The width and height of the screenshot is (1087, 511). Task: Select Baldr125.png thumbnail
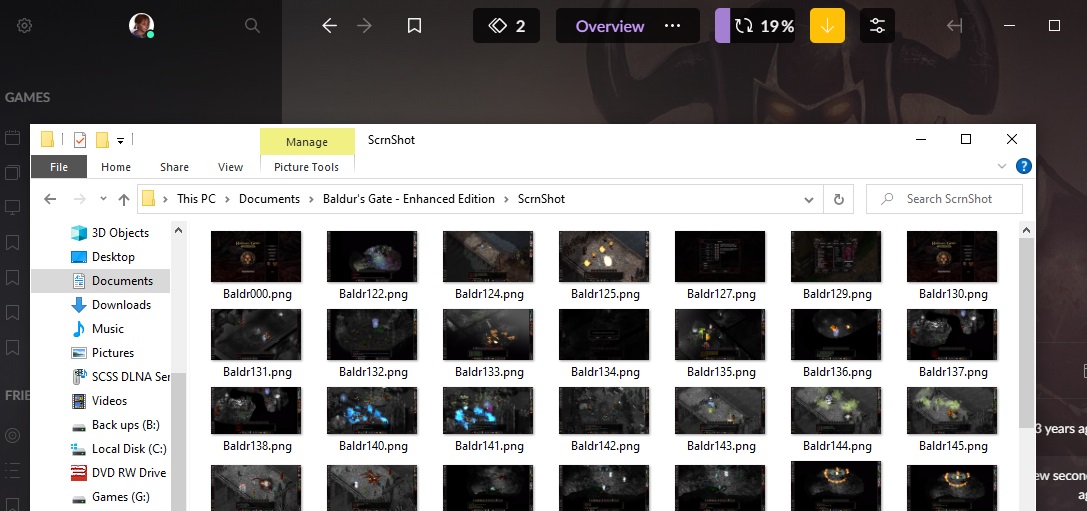[x=605, y=257]
